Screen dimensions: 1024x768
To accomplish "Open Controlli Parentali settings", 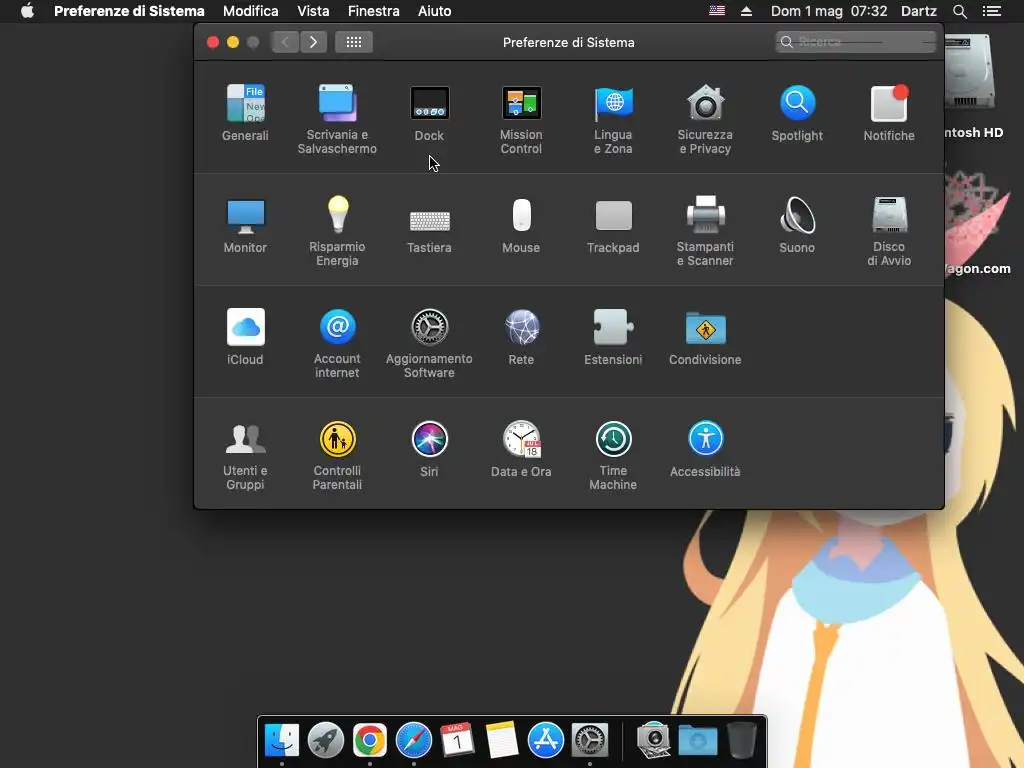I will (337, 455).
